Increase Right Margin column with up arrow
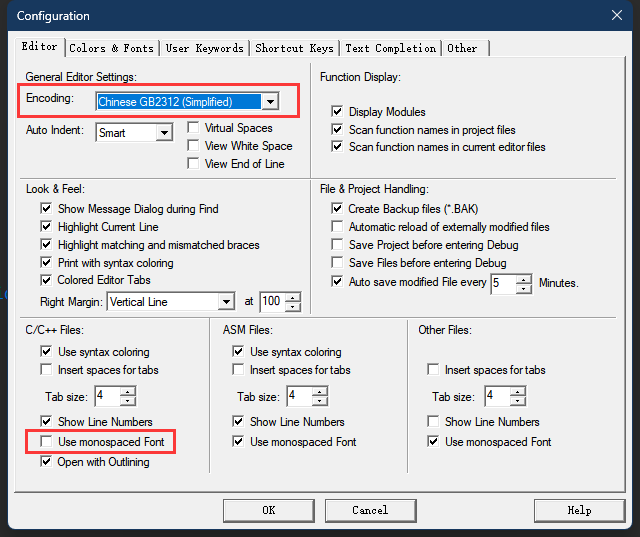 click(x=293, y=297)
